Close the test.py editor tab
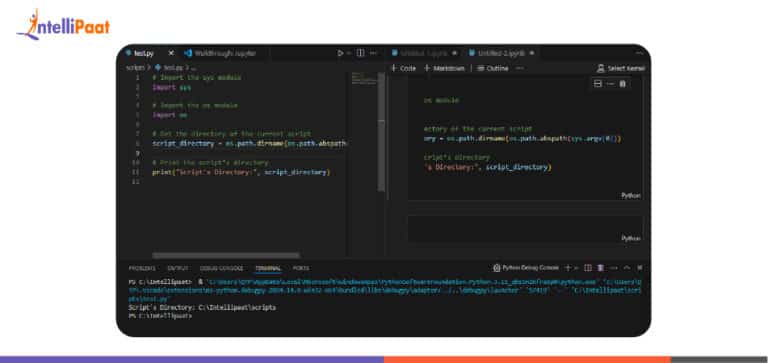This screenshot has height=363, width=768. point(171,53)
